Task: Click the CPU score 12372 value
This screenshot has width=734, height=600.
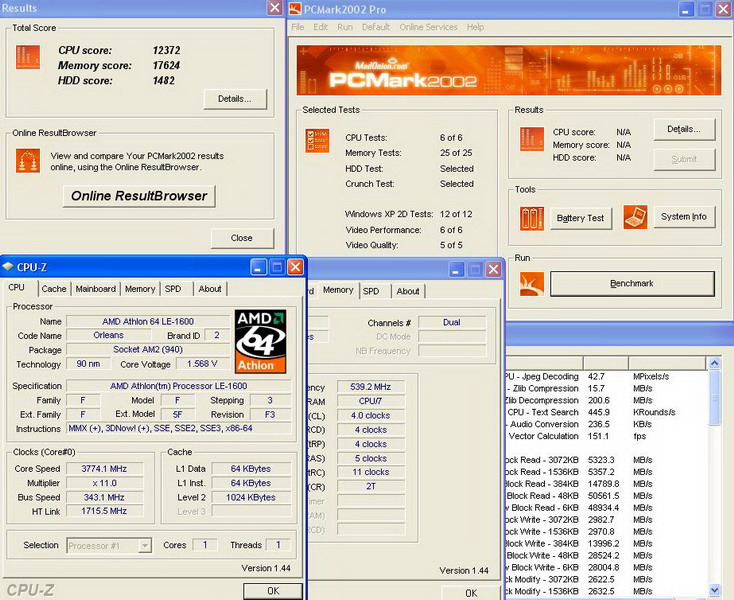Action: coord(166,51)
